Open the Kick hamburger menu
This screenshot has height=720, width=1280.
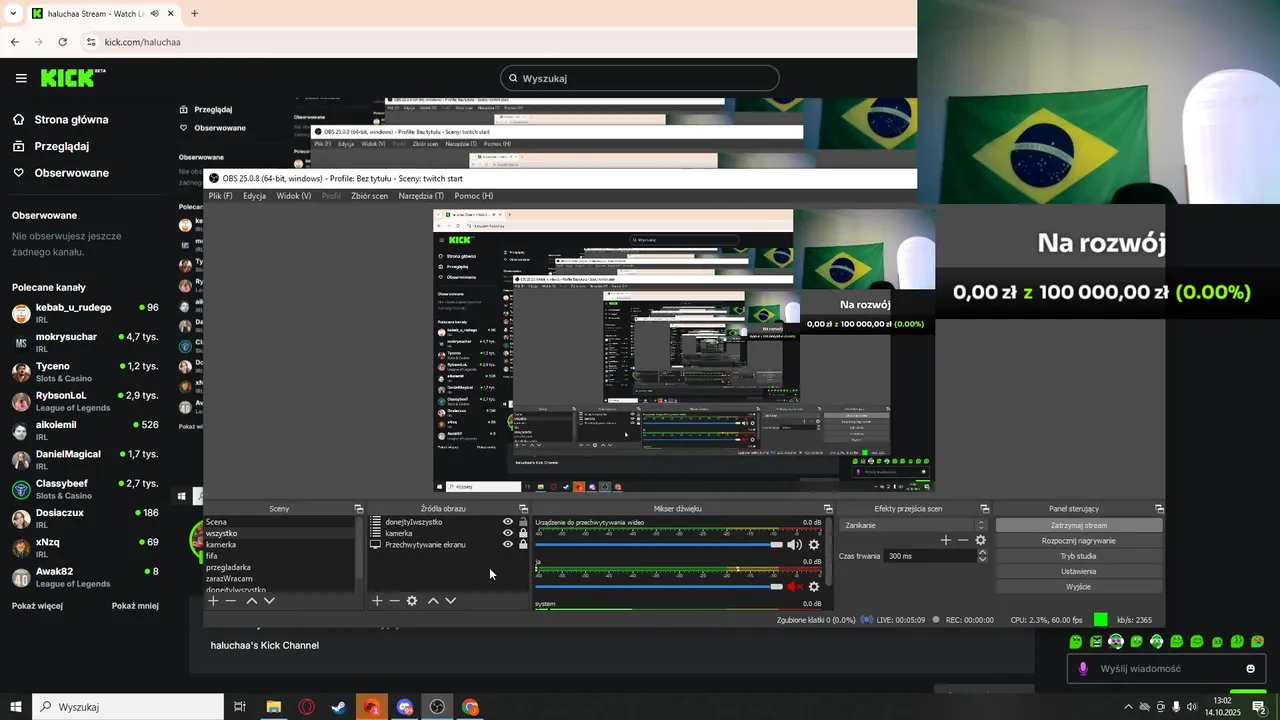point(21,78)
